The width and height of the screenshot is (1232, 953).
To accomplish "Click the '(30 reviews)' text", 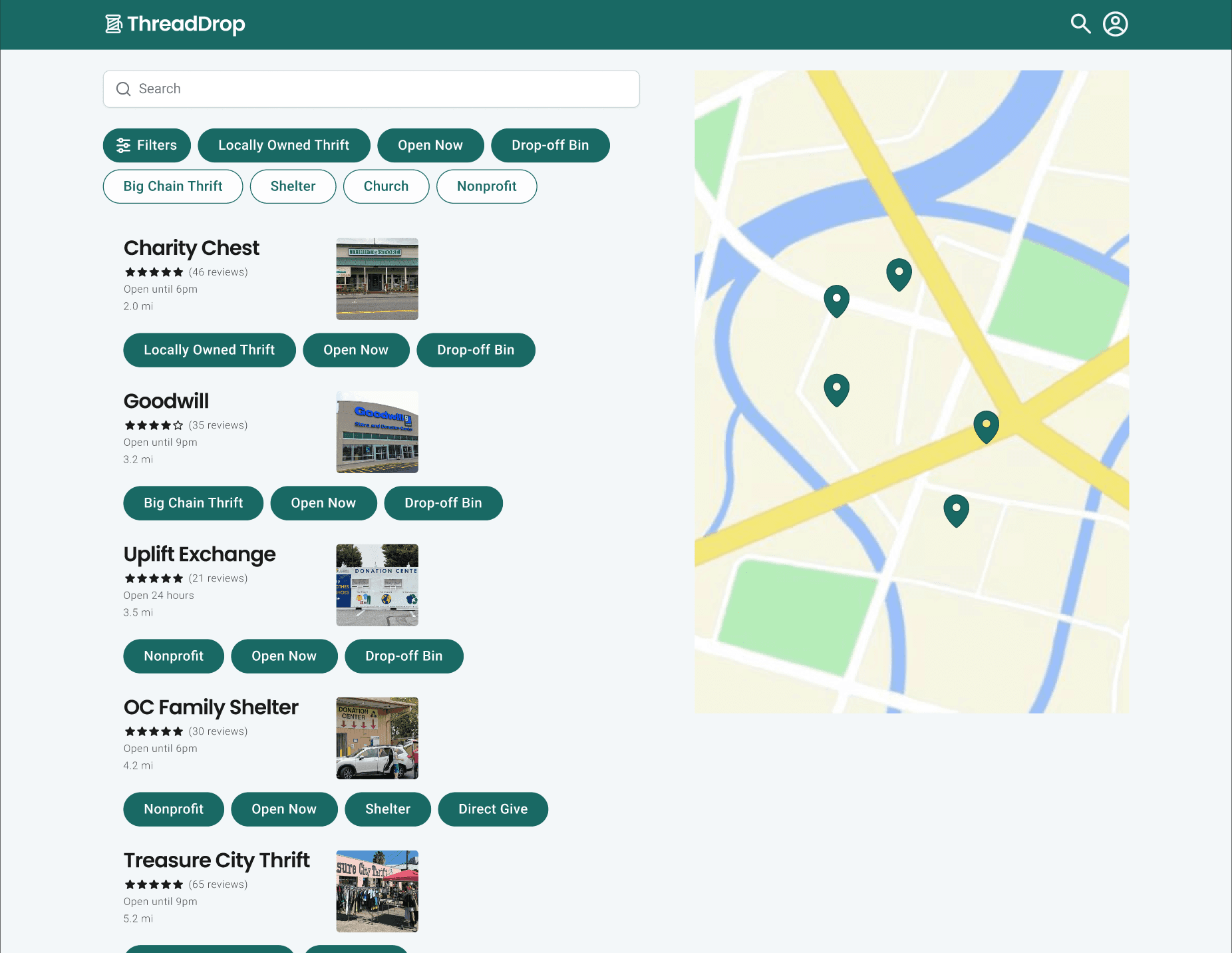I will point(218,731).
